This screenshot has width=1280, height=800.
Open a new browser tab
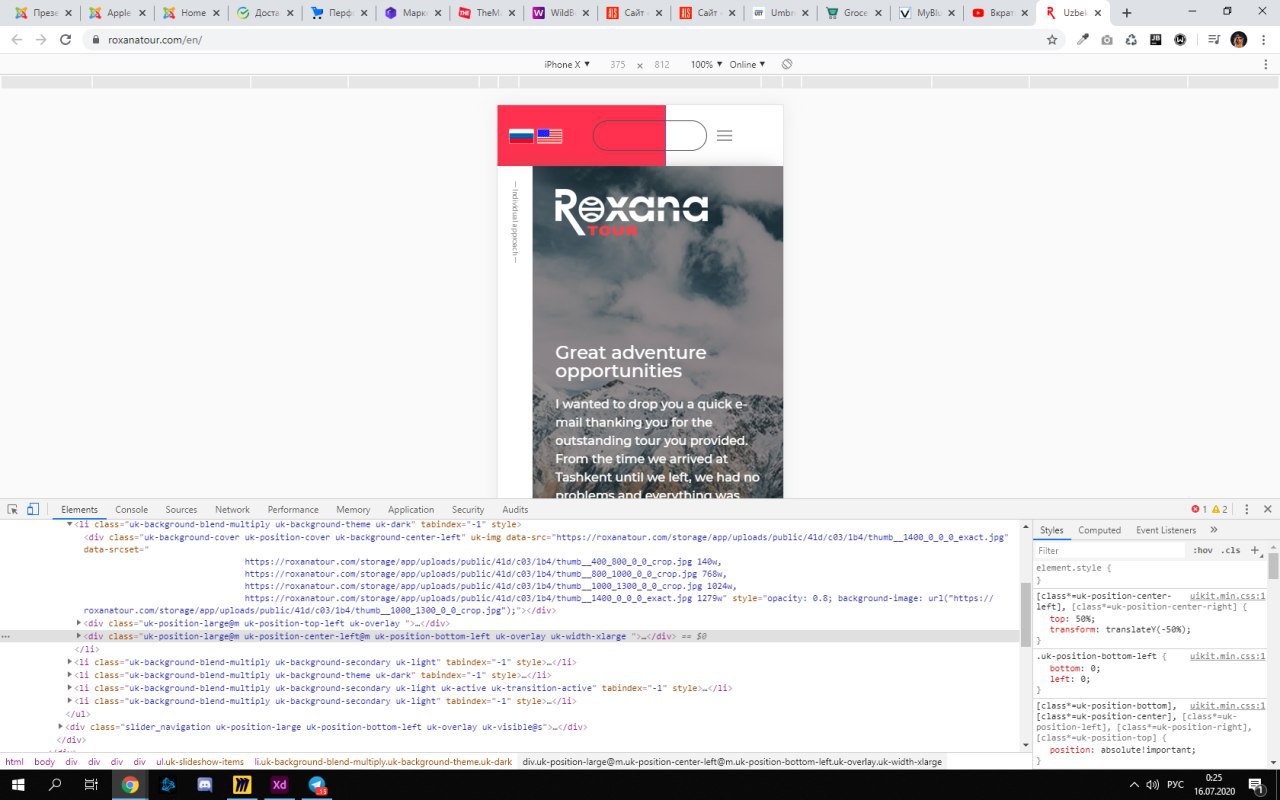1127,13
